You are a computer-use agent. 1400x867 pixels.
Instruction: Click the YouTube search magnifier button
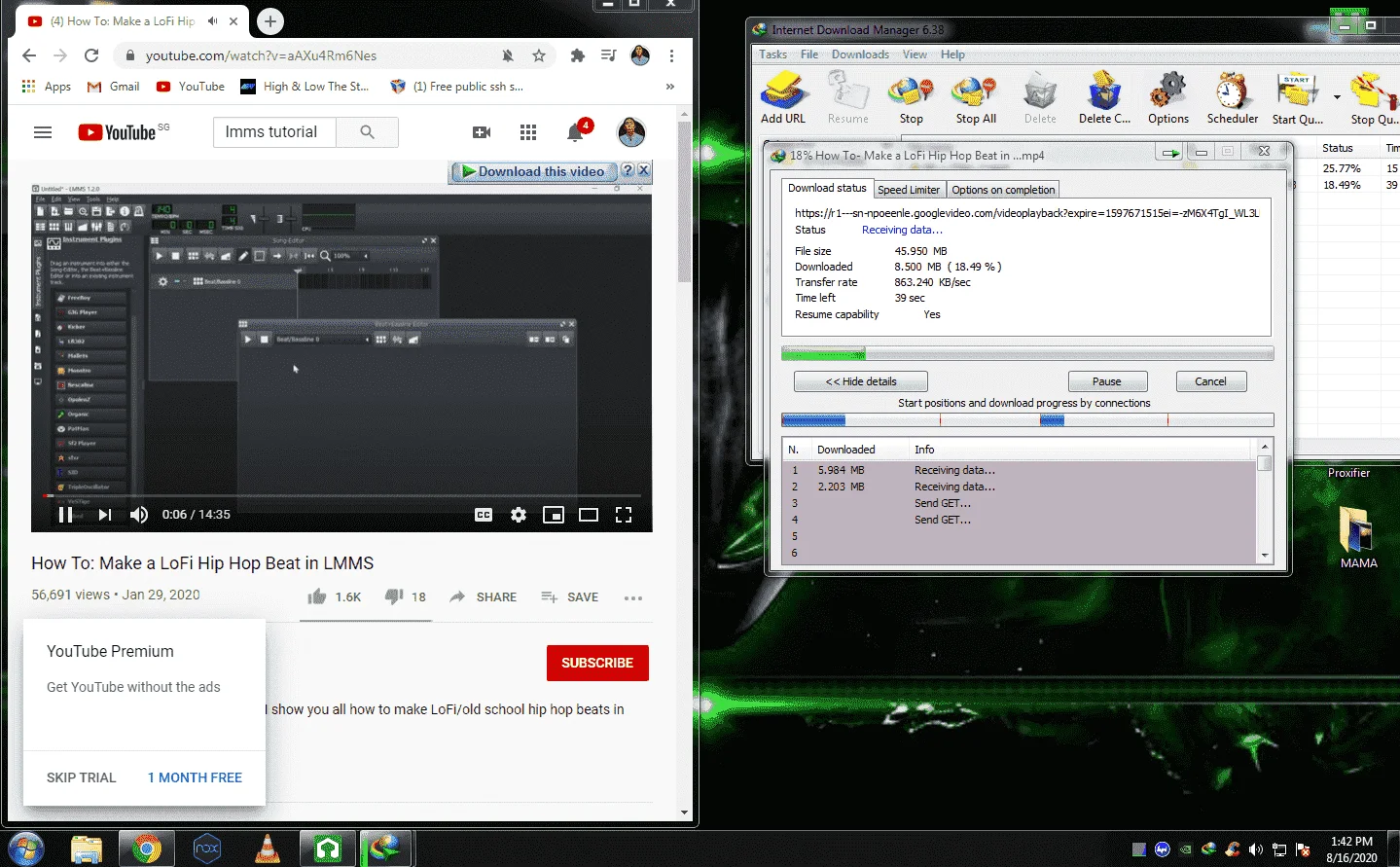[367, 132]
